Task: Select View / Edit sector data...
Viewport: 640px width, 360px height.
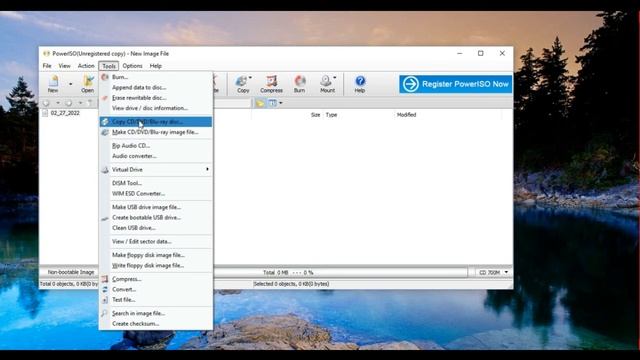Action: [x=156, y=241]
